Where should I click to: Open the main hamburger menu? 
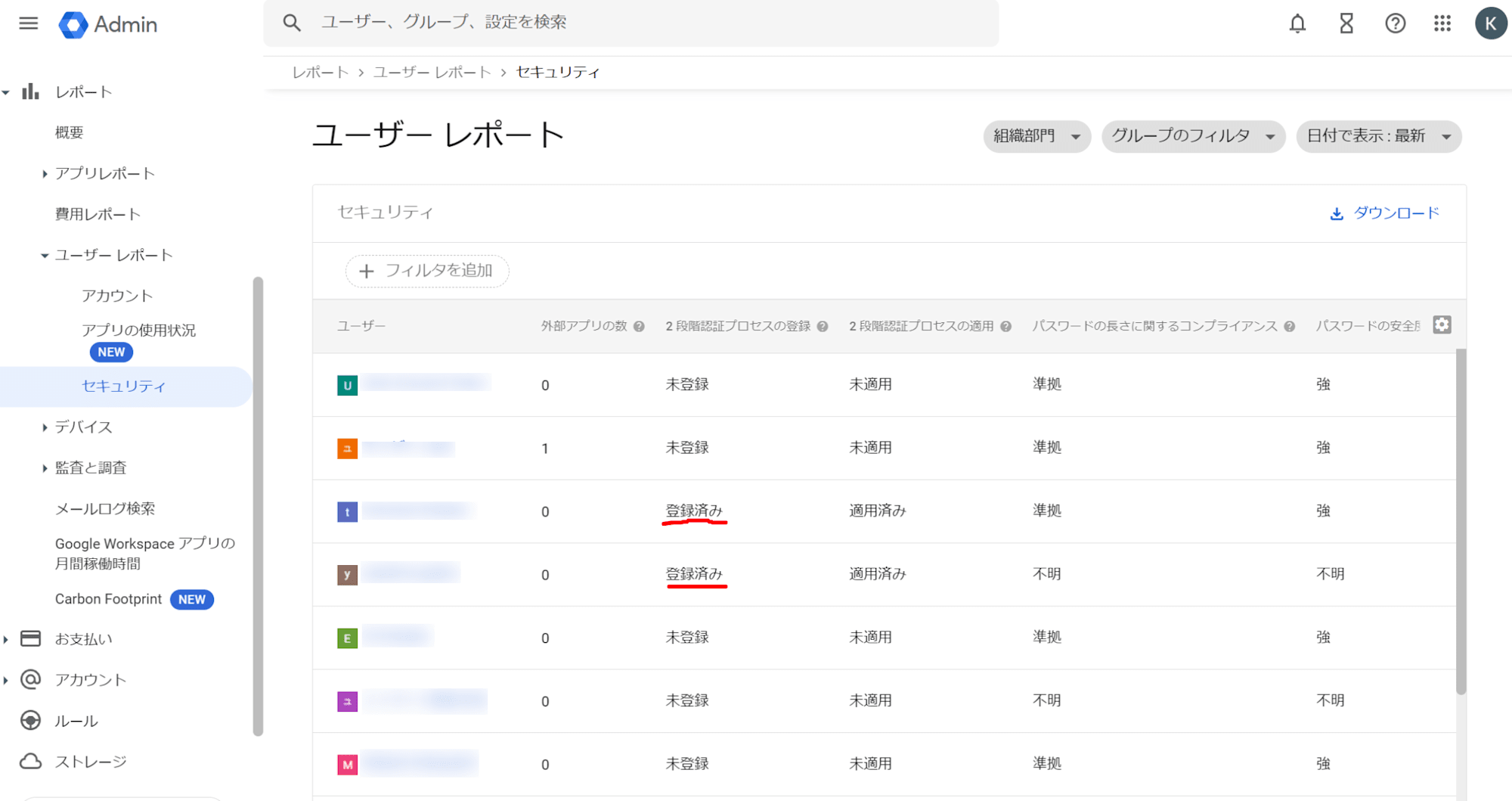pyautogui.click(x=29, y=23)
